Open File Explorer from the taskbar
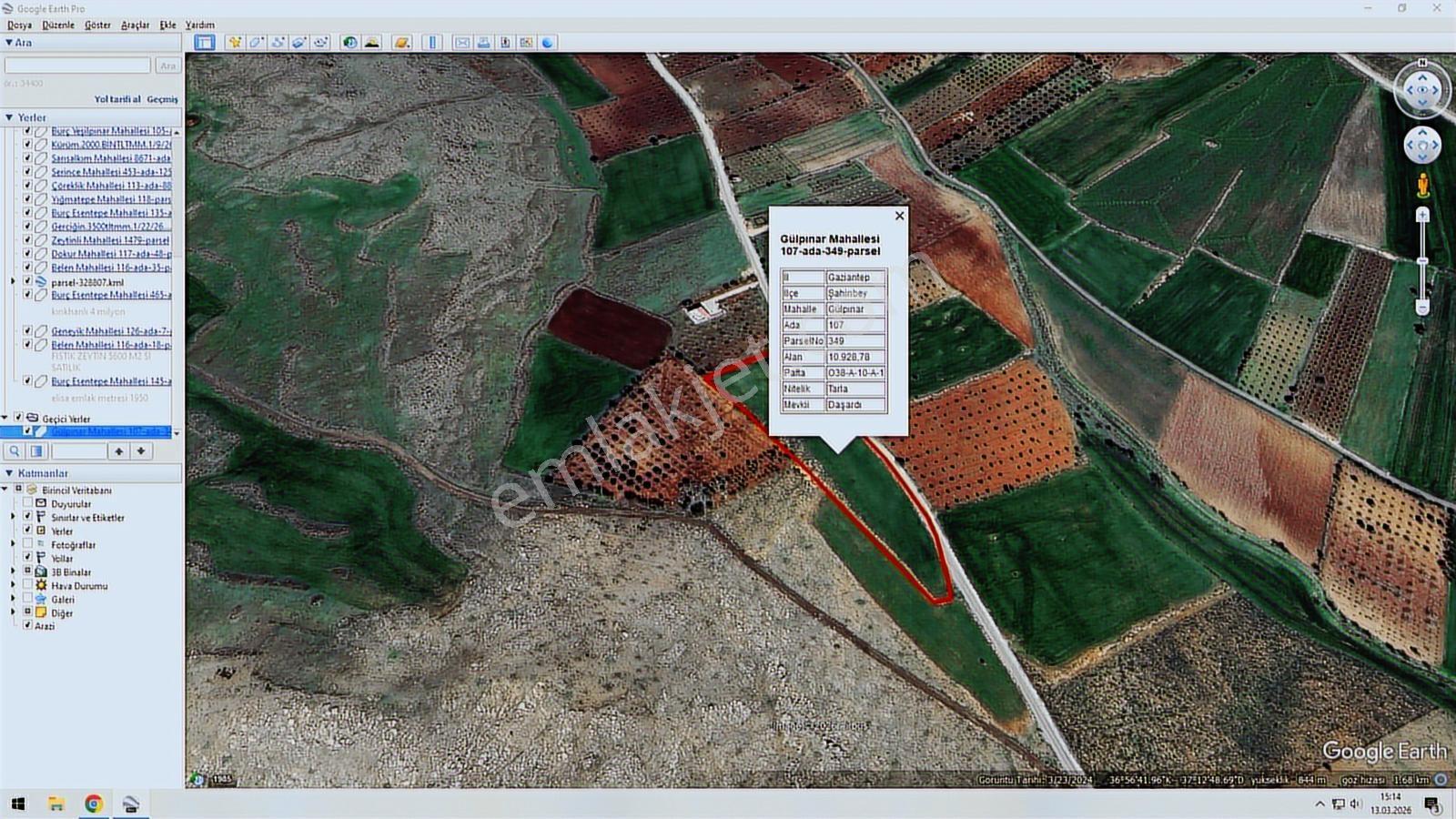Image resolution: width=1456 pixels, height=819 pixels. tap(56, 804)
